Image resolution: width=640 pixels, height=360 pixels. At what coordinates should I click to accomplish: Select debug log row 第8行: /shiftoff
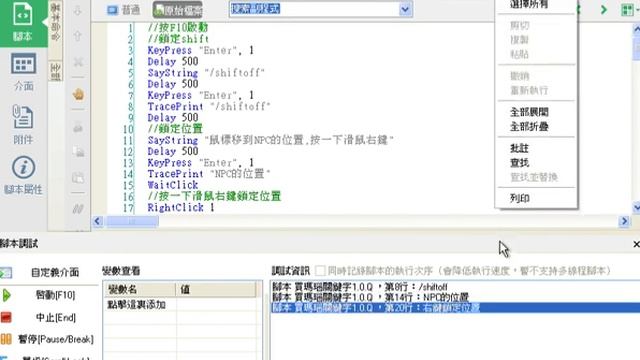click(360, 287)
